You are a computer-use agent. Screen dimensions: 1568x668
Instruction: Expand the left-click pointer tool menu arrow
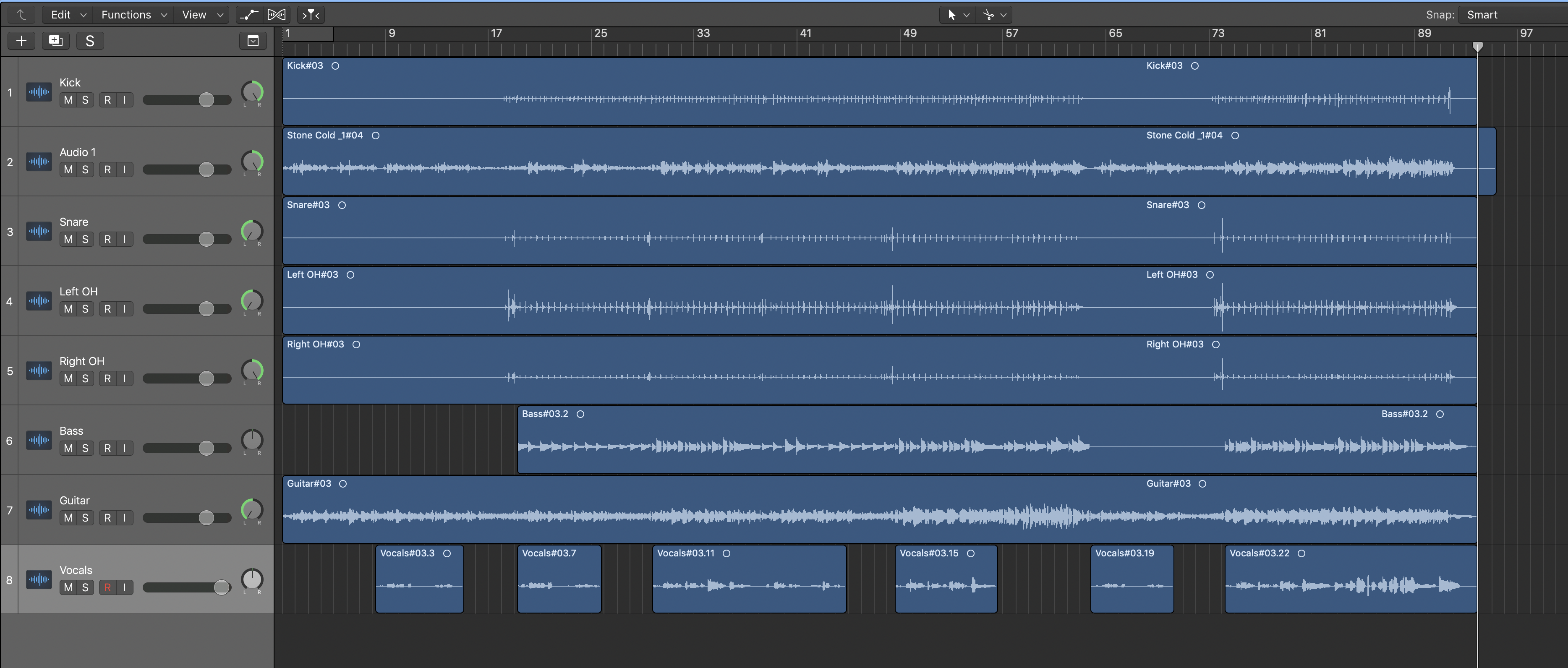(967, 15)
